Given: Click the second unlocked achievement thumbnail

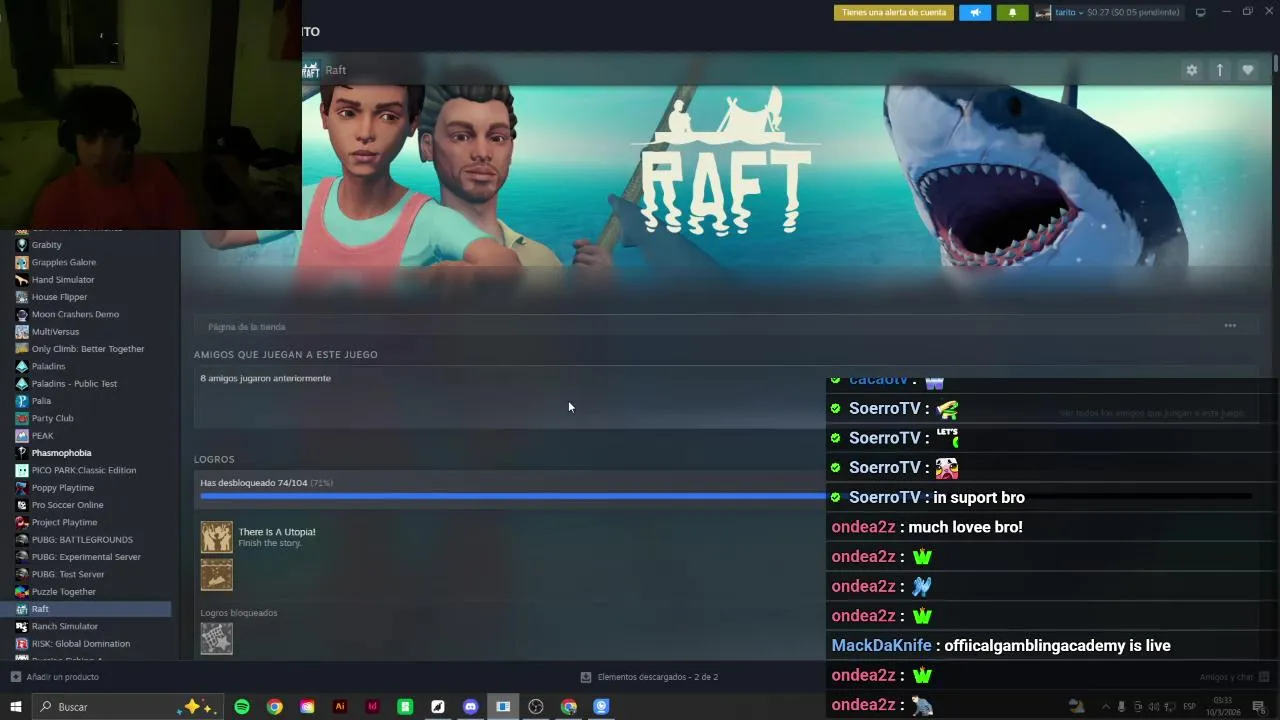Looking at the screenshot, I should pyautogui.click(x=216, y=575).
